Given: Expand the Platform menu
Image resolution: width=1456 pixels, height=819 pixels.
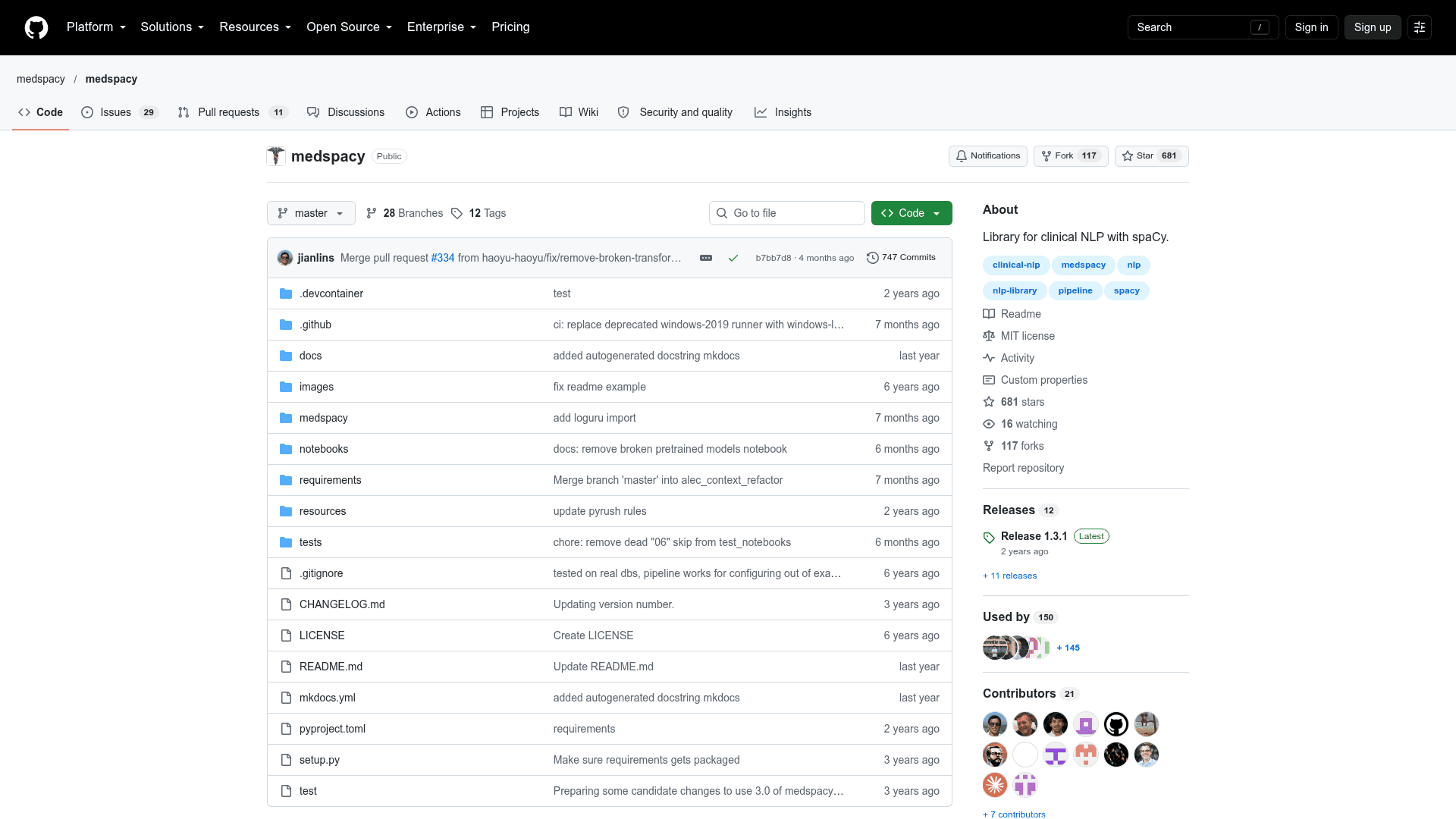Looking at the screenshot, I should pos(96,27).
